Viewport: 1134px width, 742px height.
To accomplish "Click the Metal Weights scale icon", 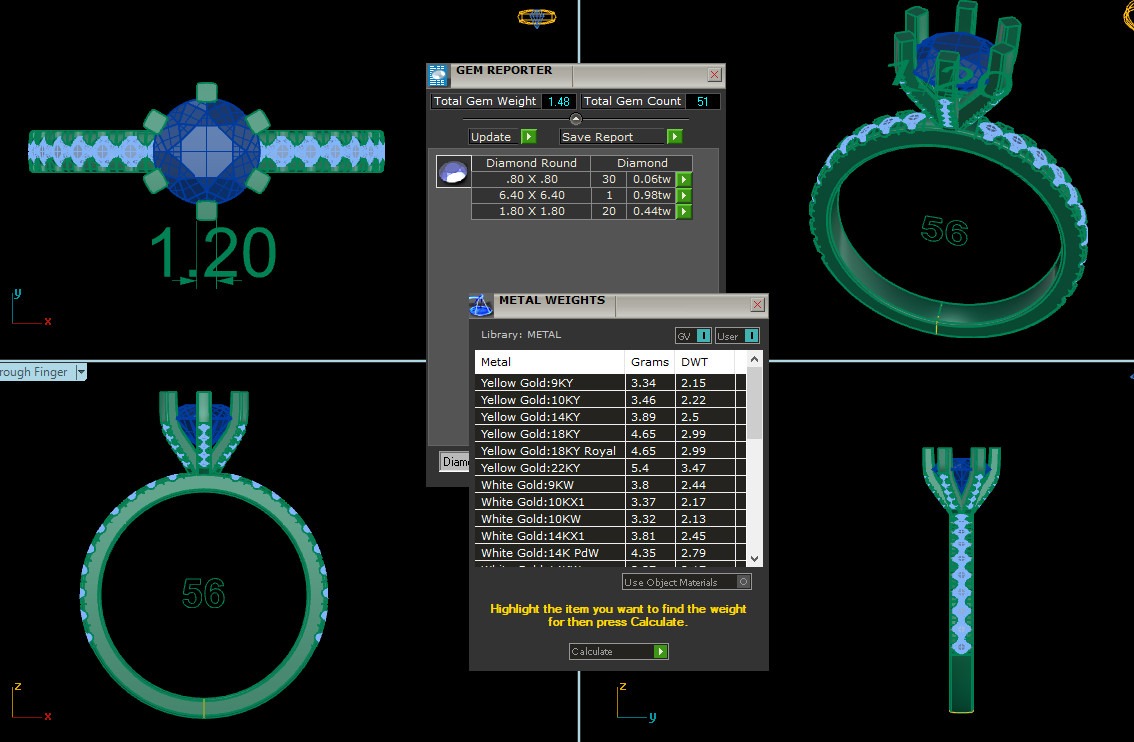I will coord(481,304).
